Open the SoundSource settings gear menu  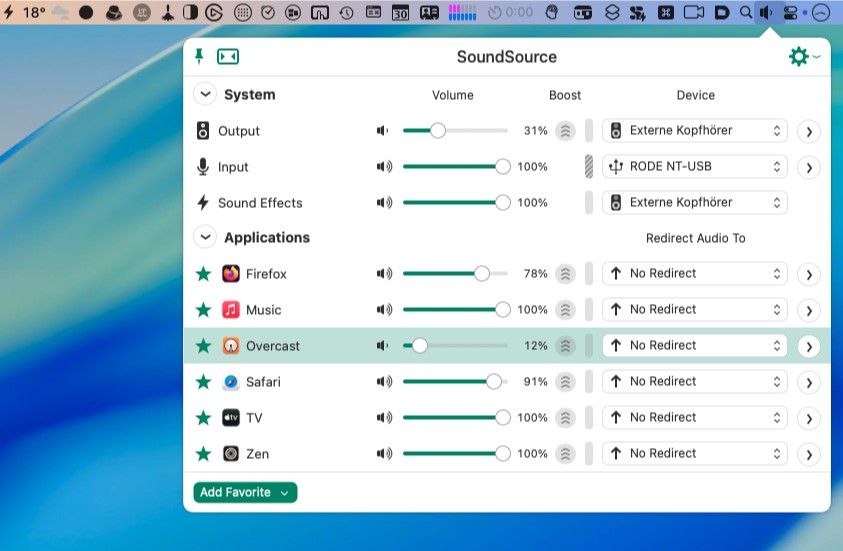tap(799, 57)
